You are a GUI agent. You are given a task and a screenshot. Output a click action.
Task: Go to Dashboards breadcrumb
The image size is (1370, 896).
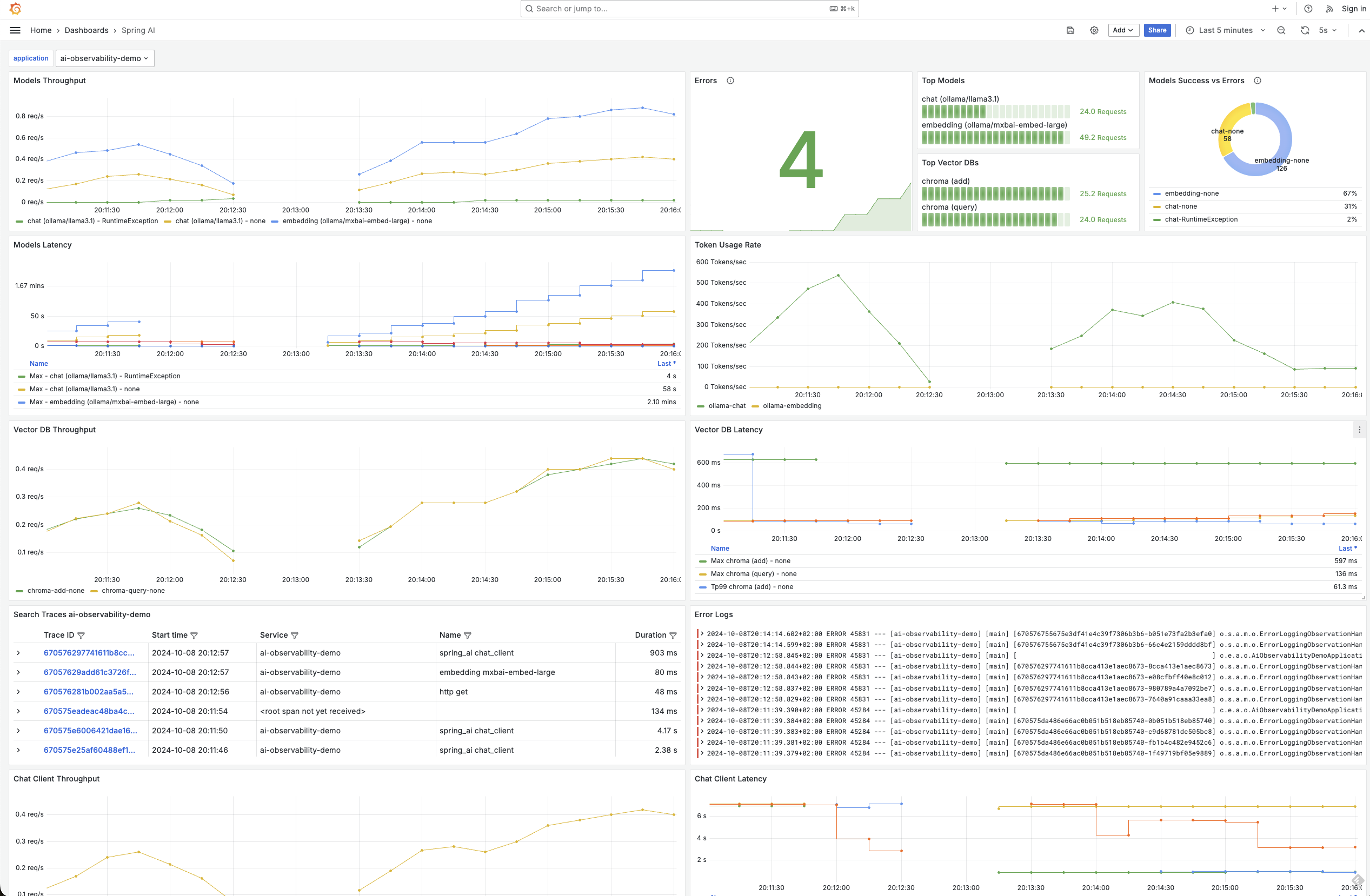click(x=87, y=30)
